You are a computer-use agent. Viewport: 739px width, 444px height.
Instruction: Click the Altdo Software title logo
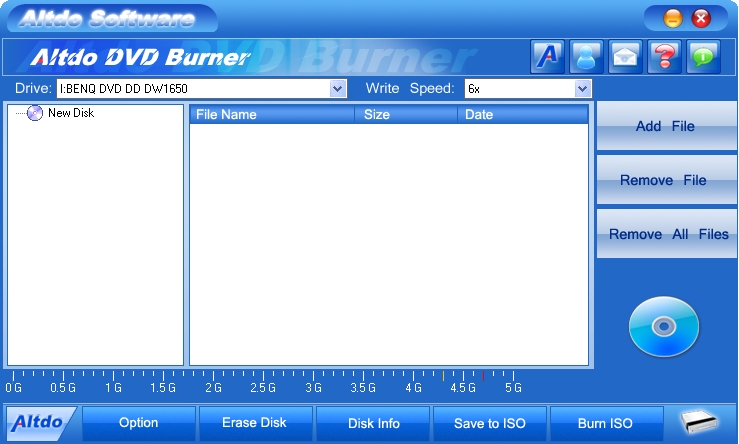coord(107,19)
